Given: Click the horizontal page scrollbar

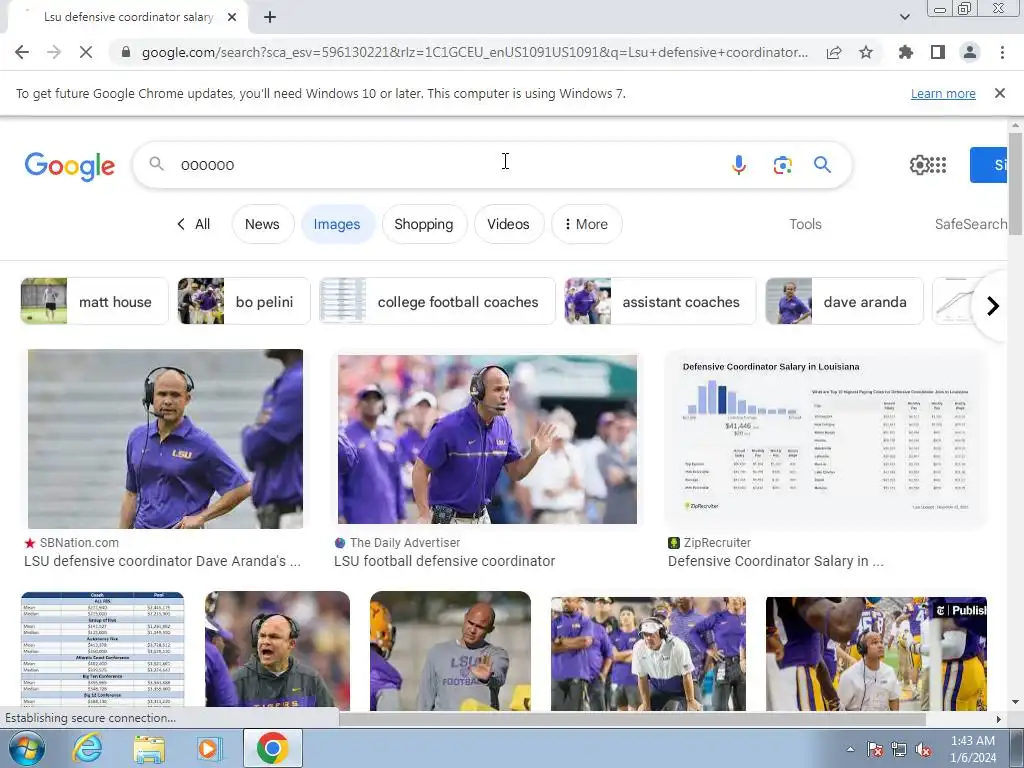Looking at the screenshot, I should pyautogui.click(x=632, y=719).
